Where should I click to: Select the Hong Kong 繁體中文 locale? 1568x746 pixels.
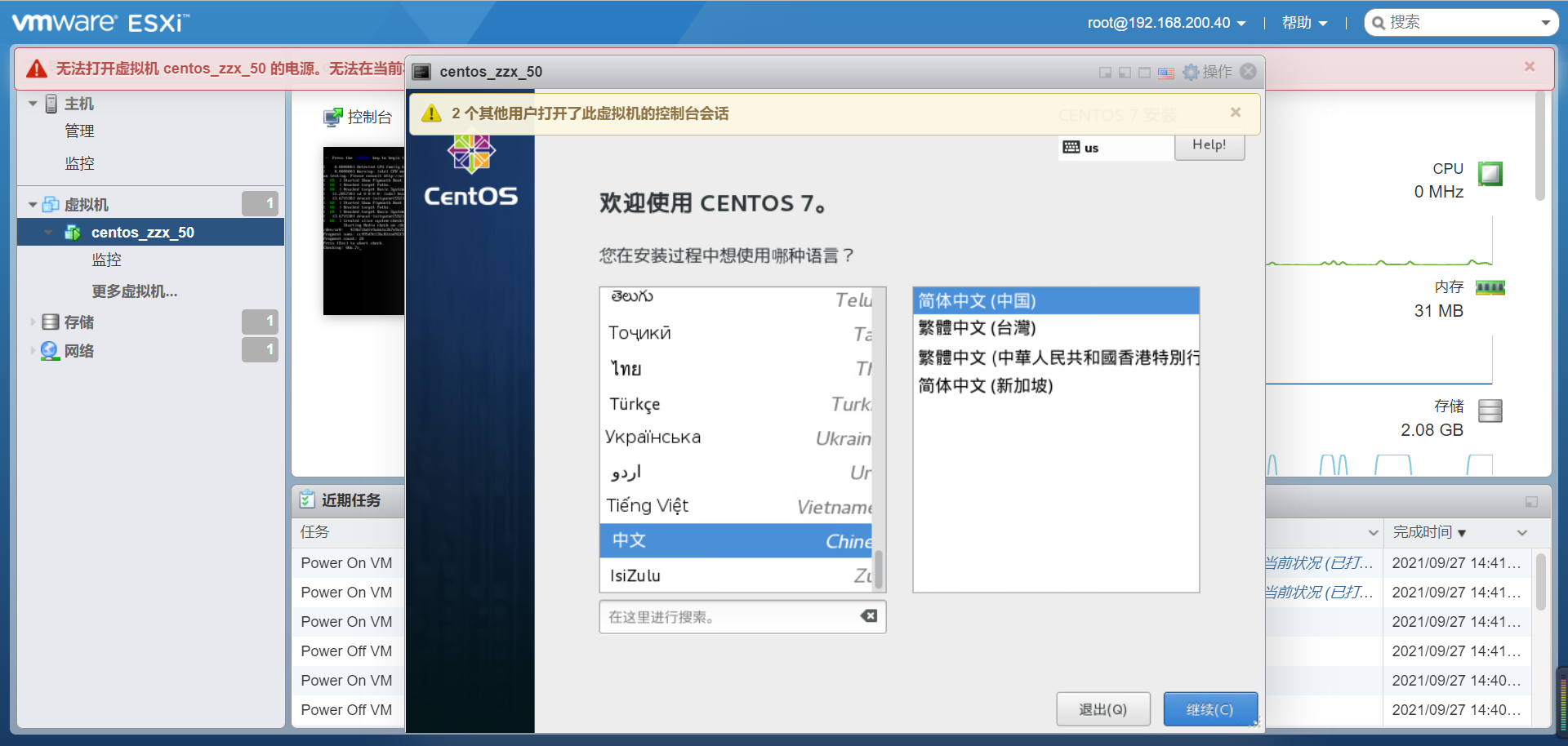[1056, 357]
